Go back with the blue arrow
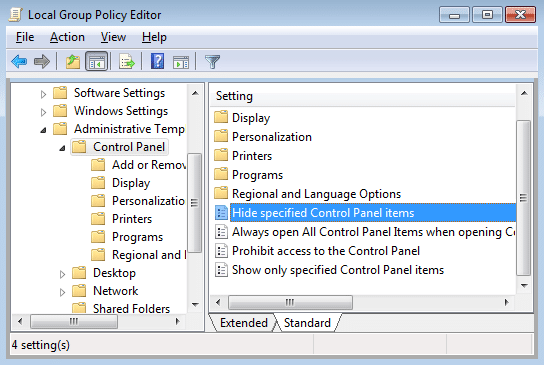The width and height of the screenshot is (544, 365). click(x=19, y=62)
